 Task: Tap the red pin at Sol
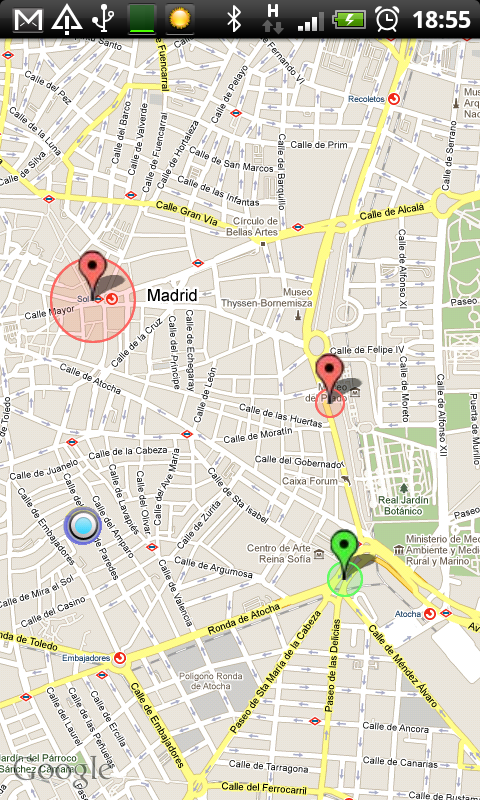tap(92, 274)
